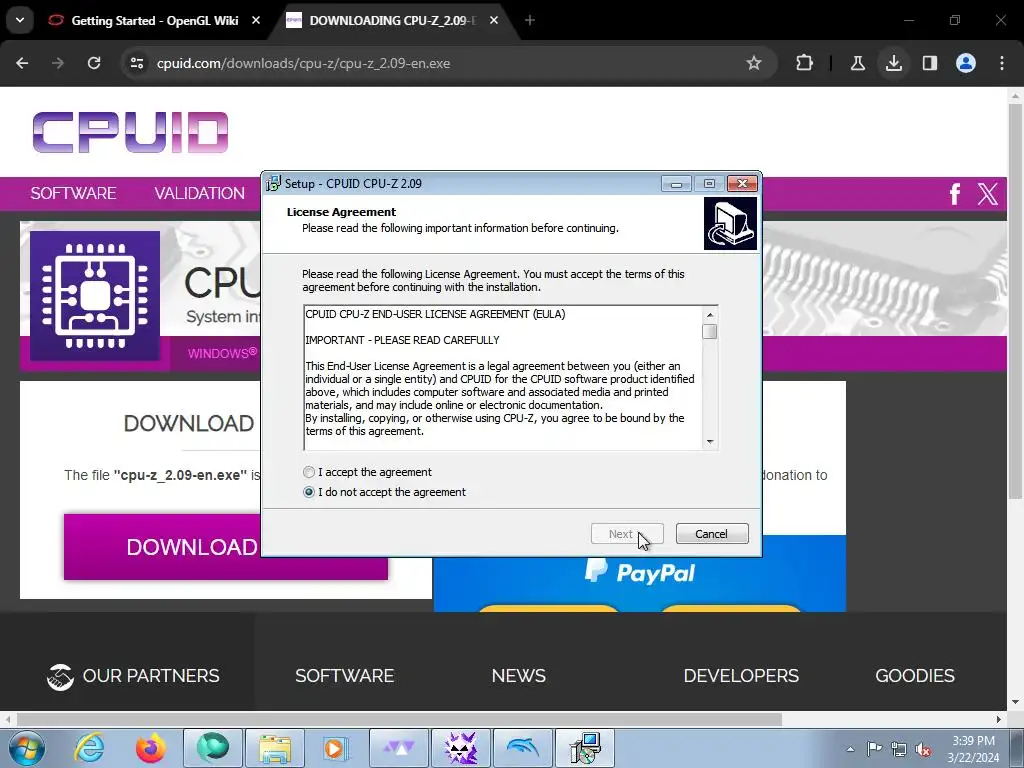Show browser downloads
Image resolution: width=1024 pixels, height=768 pixels.
(x=894, y=63)
